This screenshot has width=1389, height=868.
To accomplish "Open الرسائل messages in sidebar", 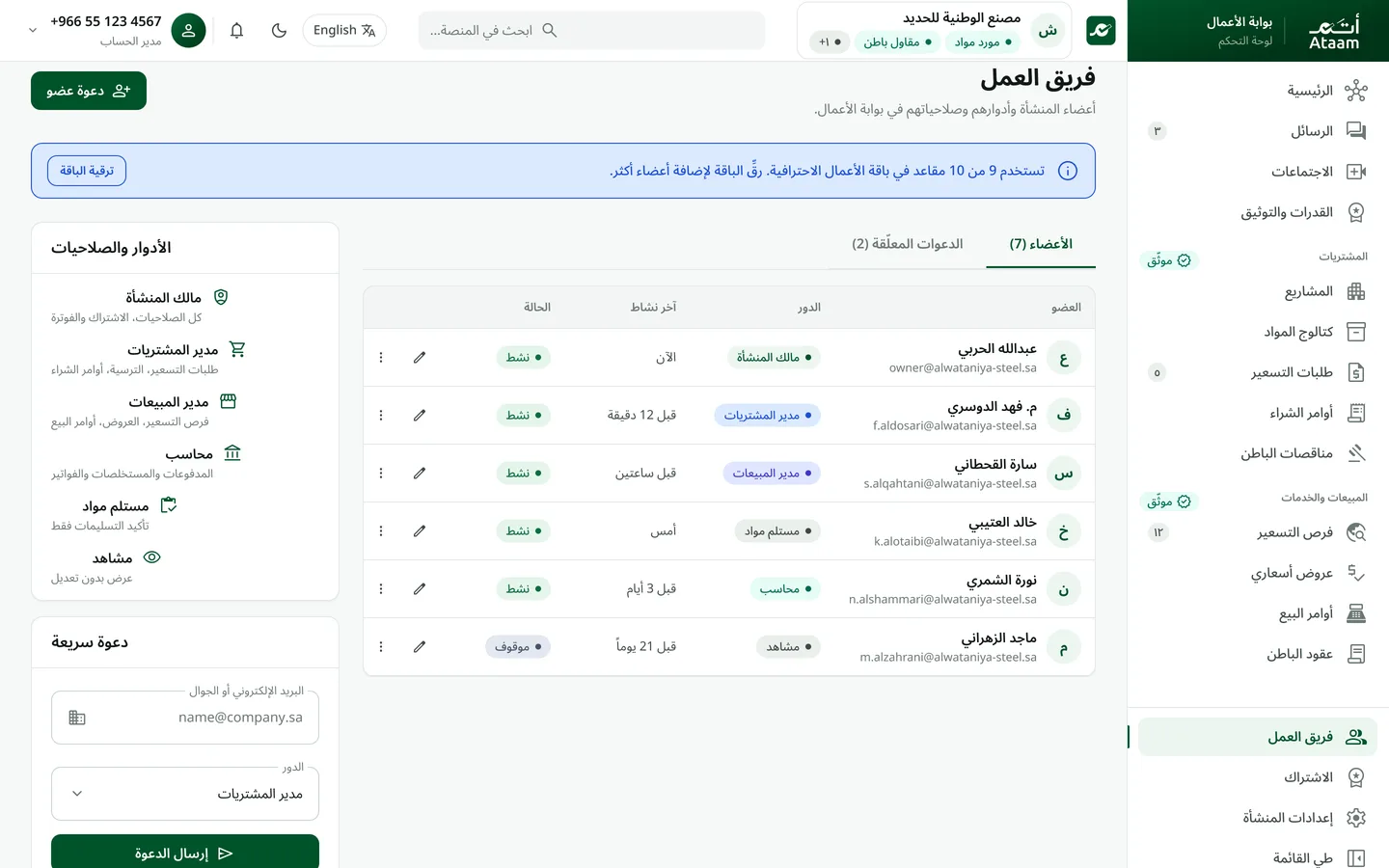I will point(1258,131).
